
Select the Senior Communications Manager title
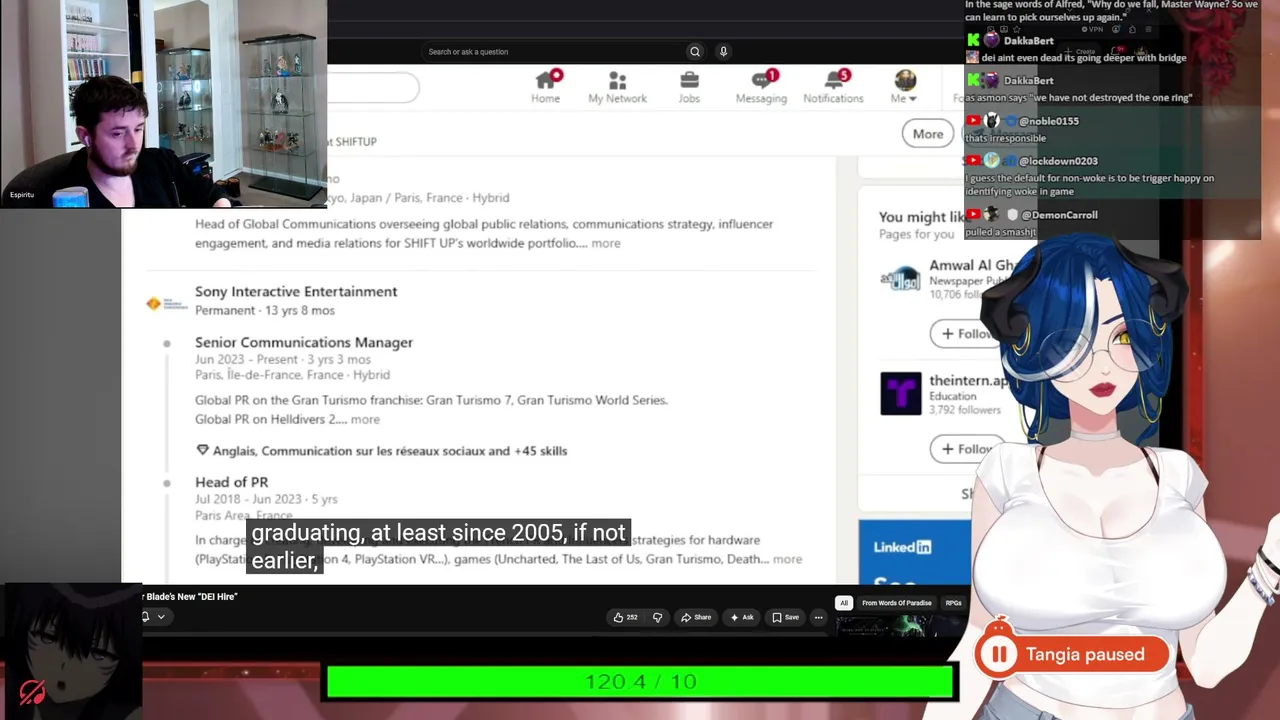point(304,342)
